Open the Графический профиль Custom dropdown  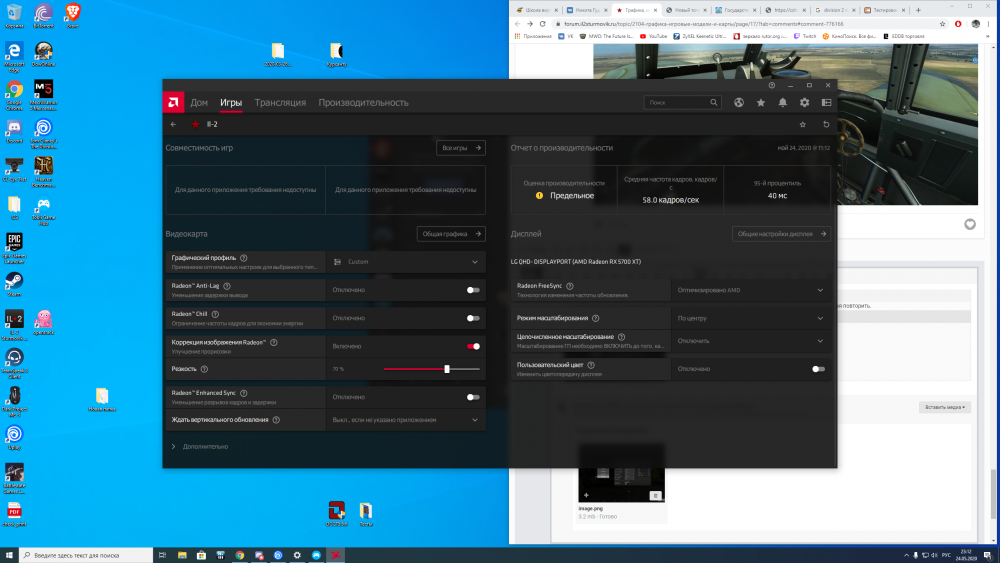406,262
